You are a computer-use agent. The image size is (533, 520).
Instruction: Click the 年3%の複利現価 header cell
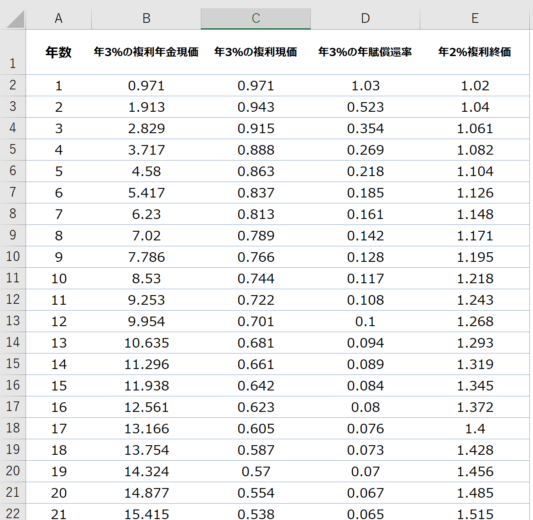coord(256,52)
